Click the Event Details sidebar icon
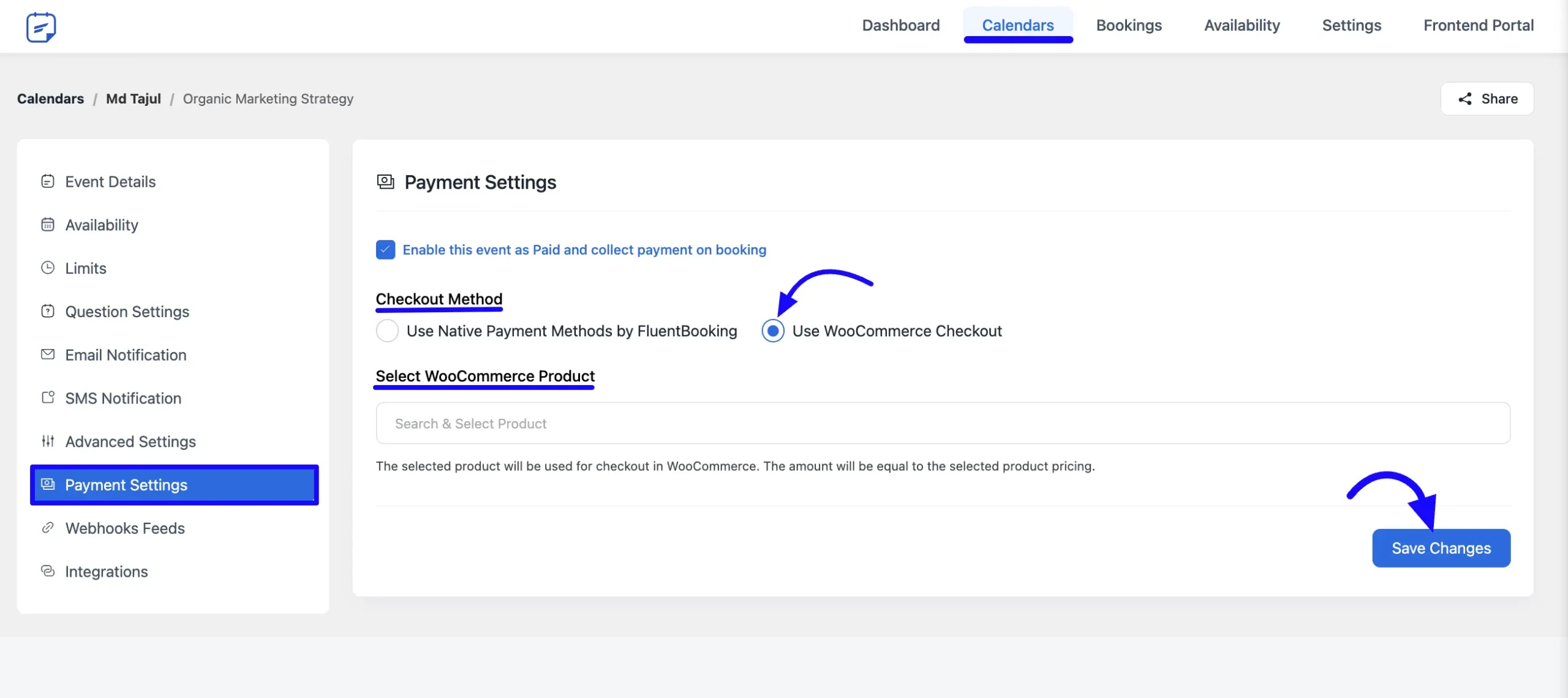The width and height of the screenshot is (1568, 698). [48, 181]
